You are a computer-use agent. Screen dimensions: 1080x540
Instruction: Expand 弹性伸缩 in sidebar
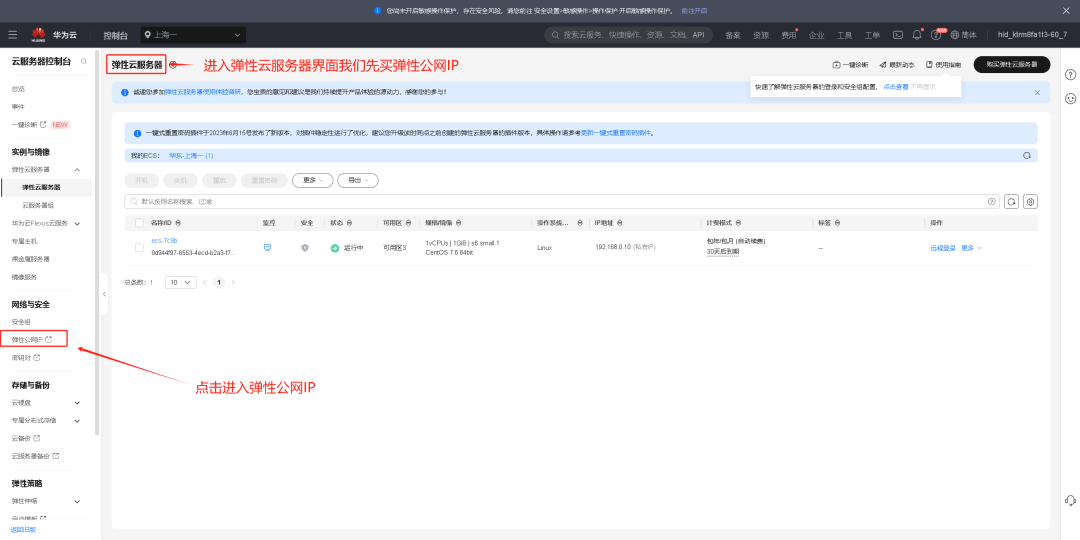(x=77, y=501)
